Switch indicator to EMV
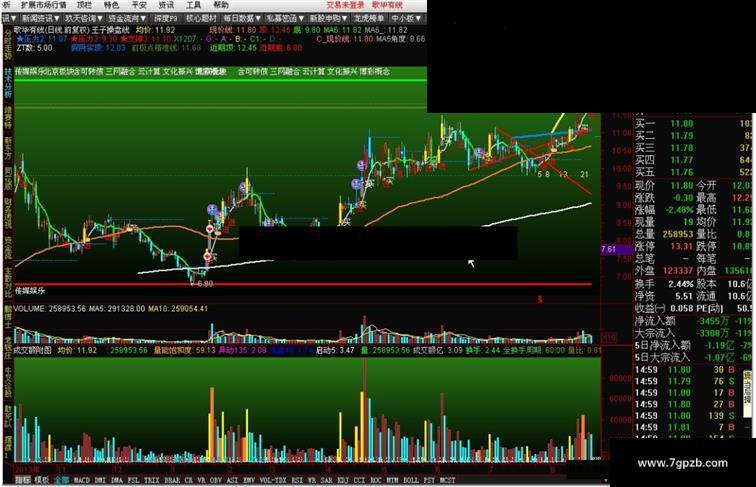This screenshot has width=756, height=487. point(249,480)
